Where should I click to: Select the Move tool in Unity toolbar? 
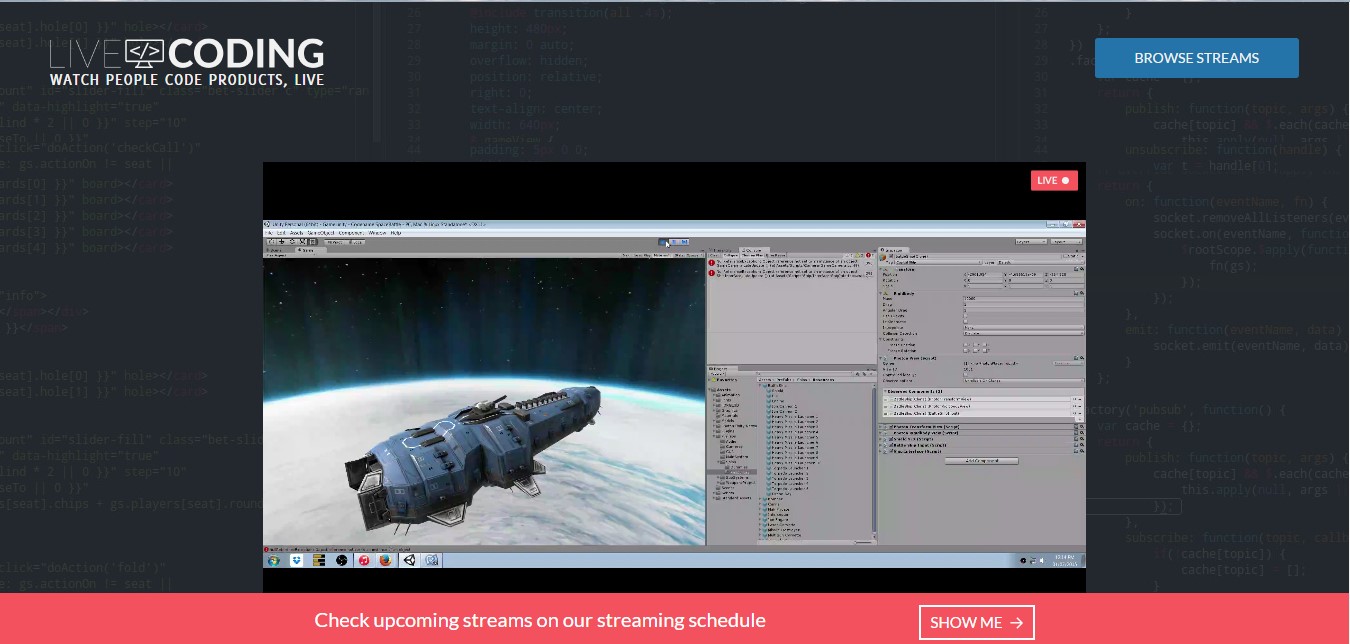coord(282,241)
